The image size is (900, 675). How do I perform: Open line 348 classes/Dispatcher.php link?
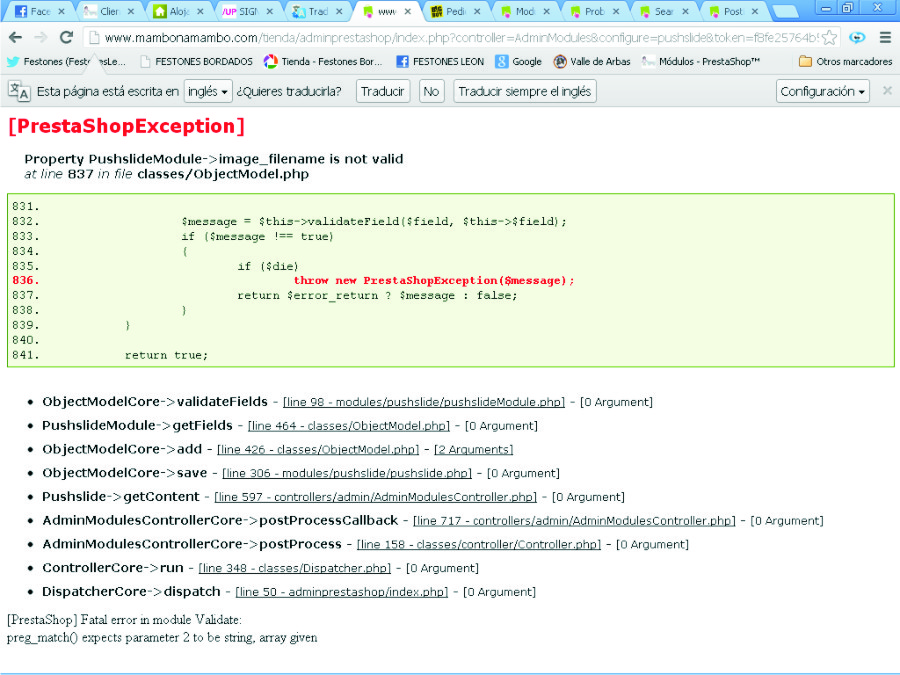pyautogui.click(x=294, y=568)
